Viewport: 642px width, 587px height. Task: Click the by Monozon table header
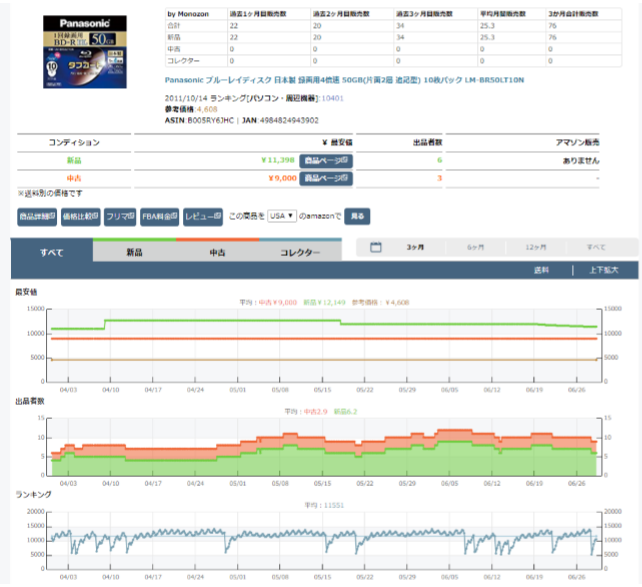point(188,14)
